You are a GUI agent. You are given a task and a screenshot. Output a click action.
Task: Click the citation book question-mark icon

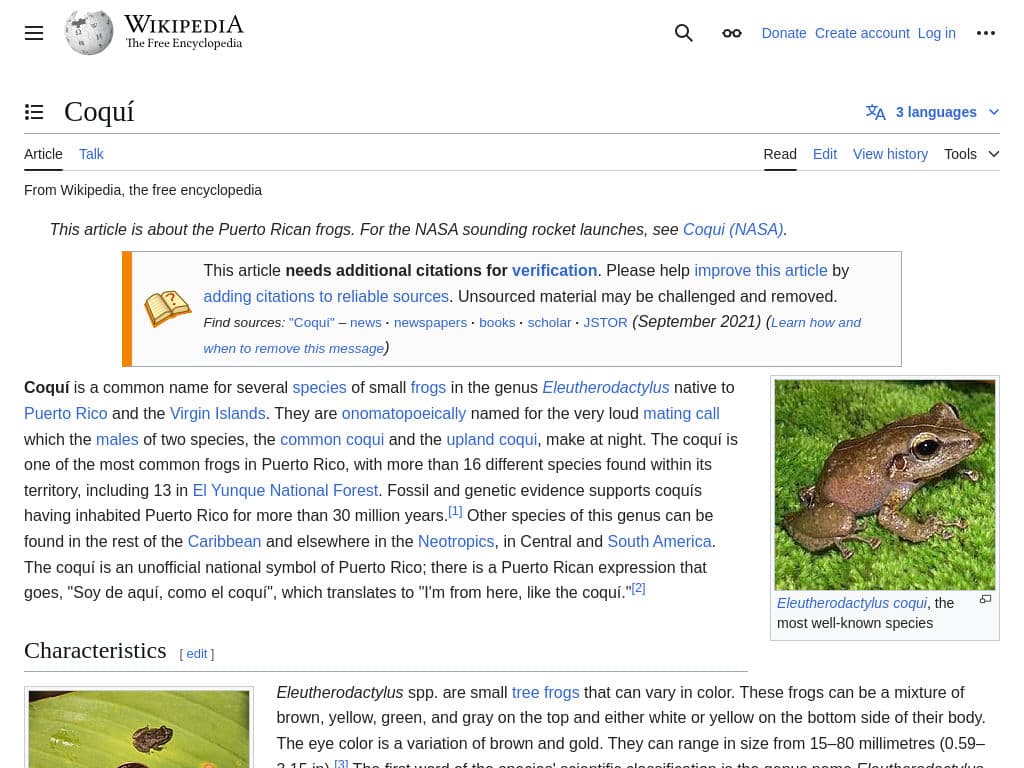[x=167, y=309]
